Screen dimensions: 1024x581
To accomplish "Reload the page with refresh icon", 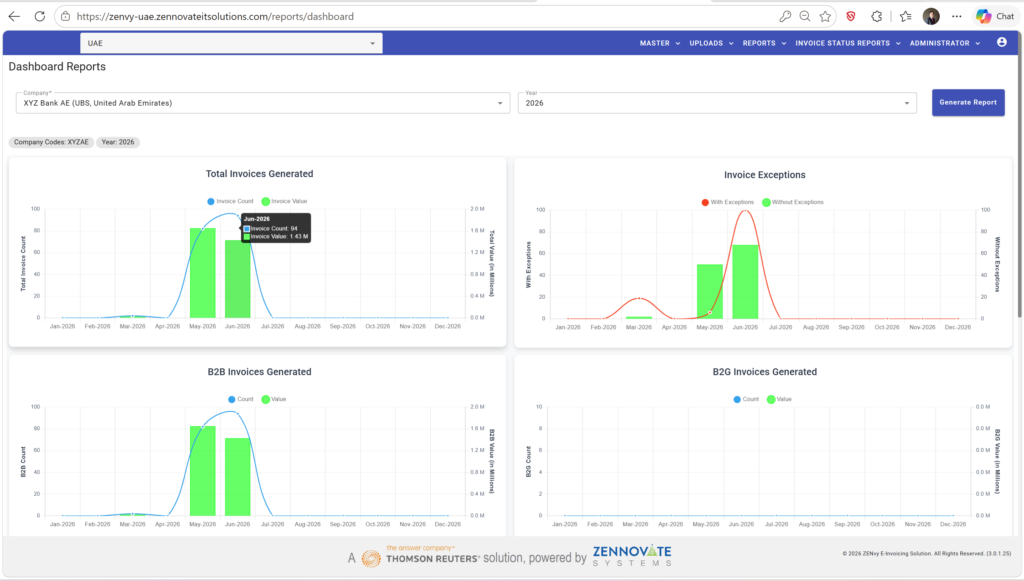I will point(40,16).
